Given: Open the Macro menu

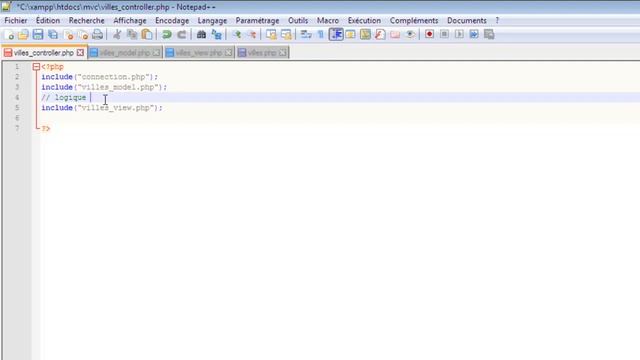Looking at the screenshot, I should click(328, 20).
